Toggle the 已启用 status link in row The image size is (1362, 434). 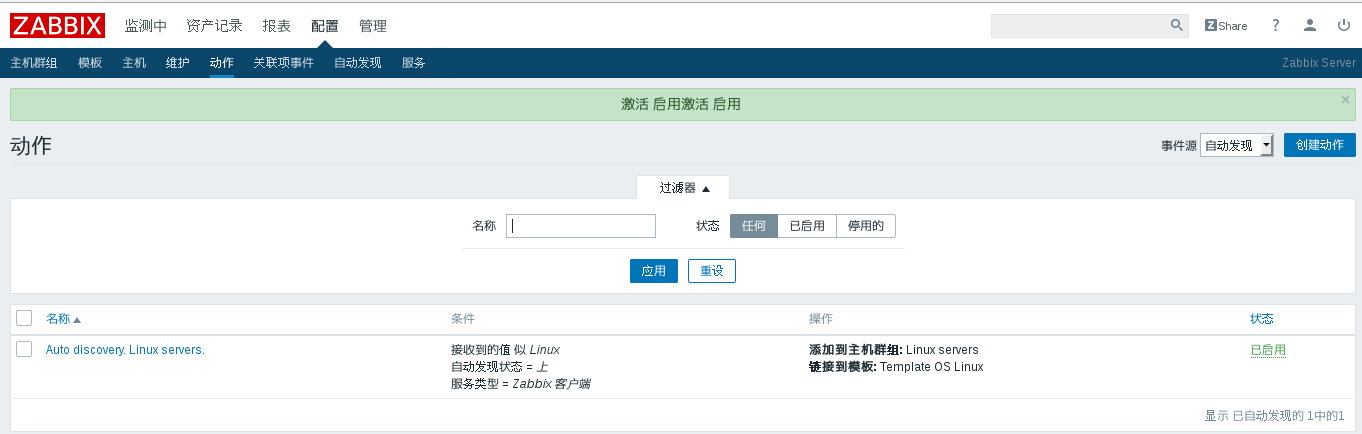coord(1268,350)
